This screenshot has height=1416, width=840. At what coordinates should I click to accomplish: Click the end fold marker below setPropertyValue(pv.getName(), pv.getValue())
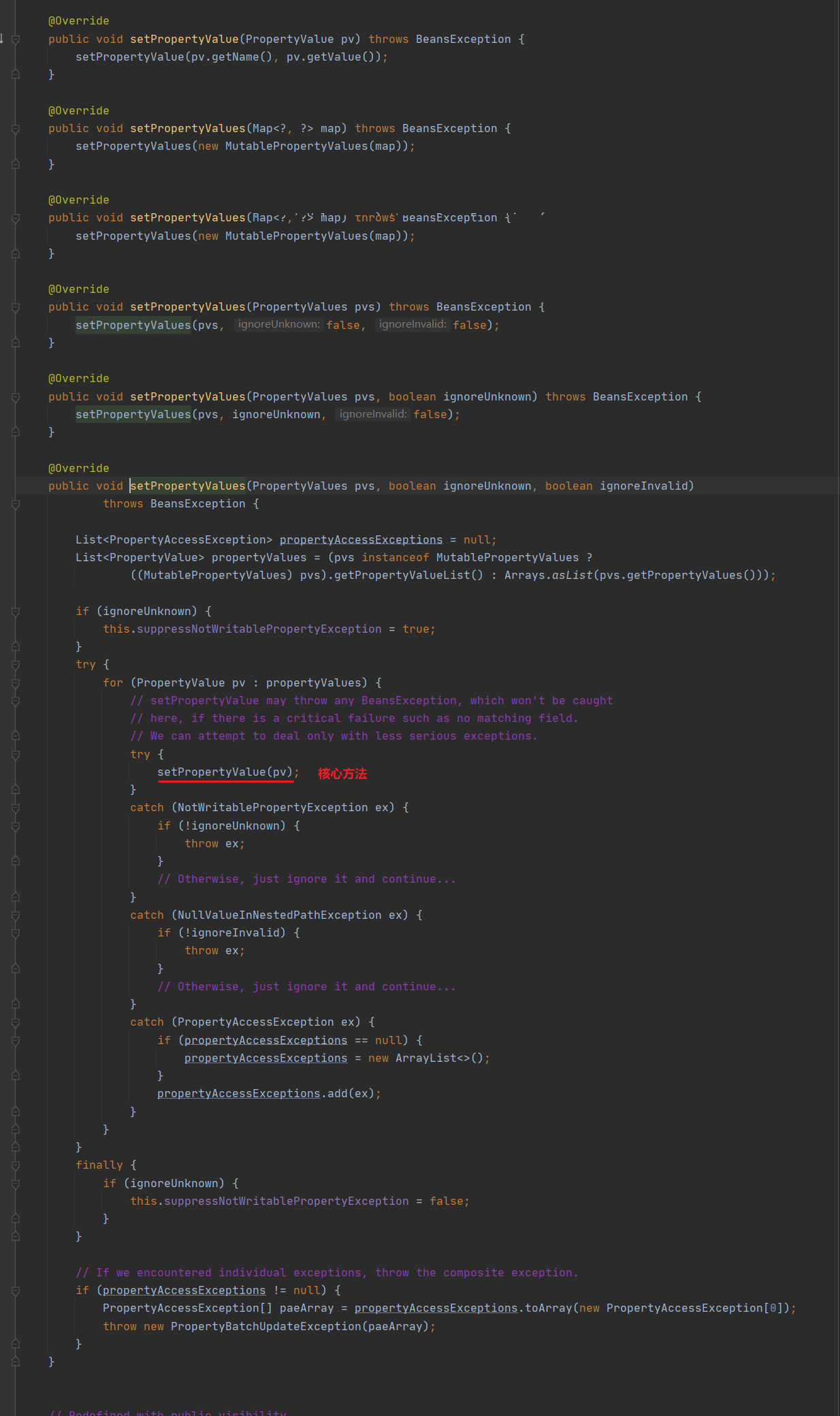pyautogui.click(x=16, y=74)
